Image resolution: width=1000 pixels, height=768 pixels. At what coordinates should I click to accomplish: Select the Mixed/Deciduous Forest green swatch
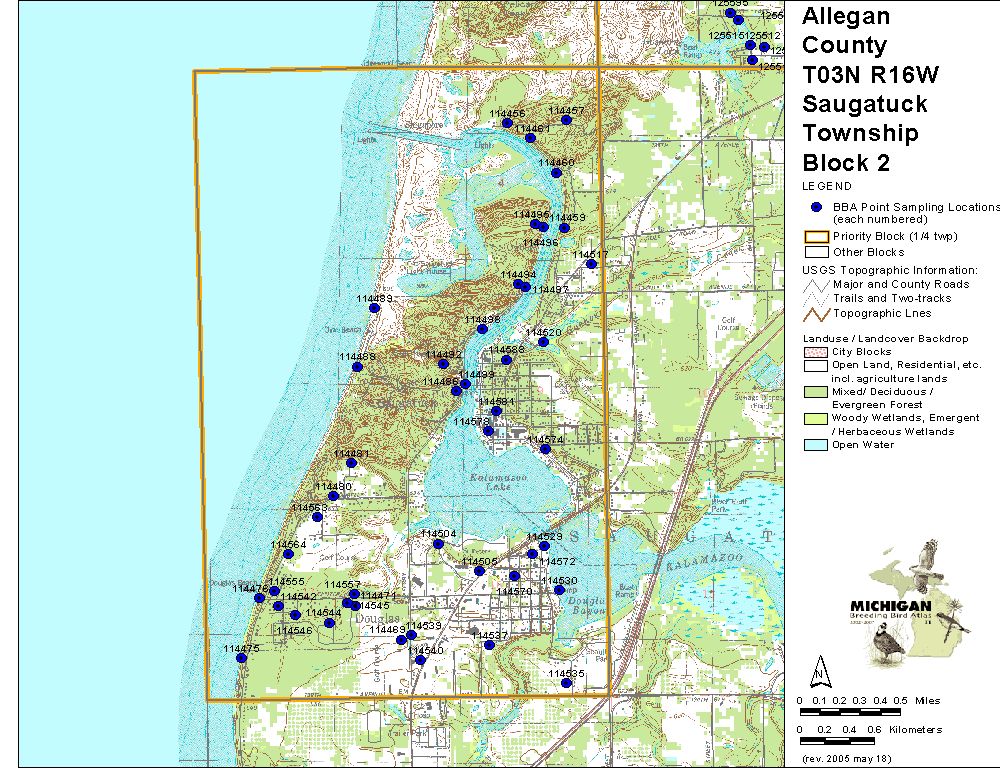point(816,392)
